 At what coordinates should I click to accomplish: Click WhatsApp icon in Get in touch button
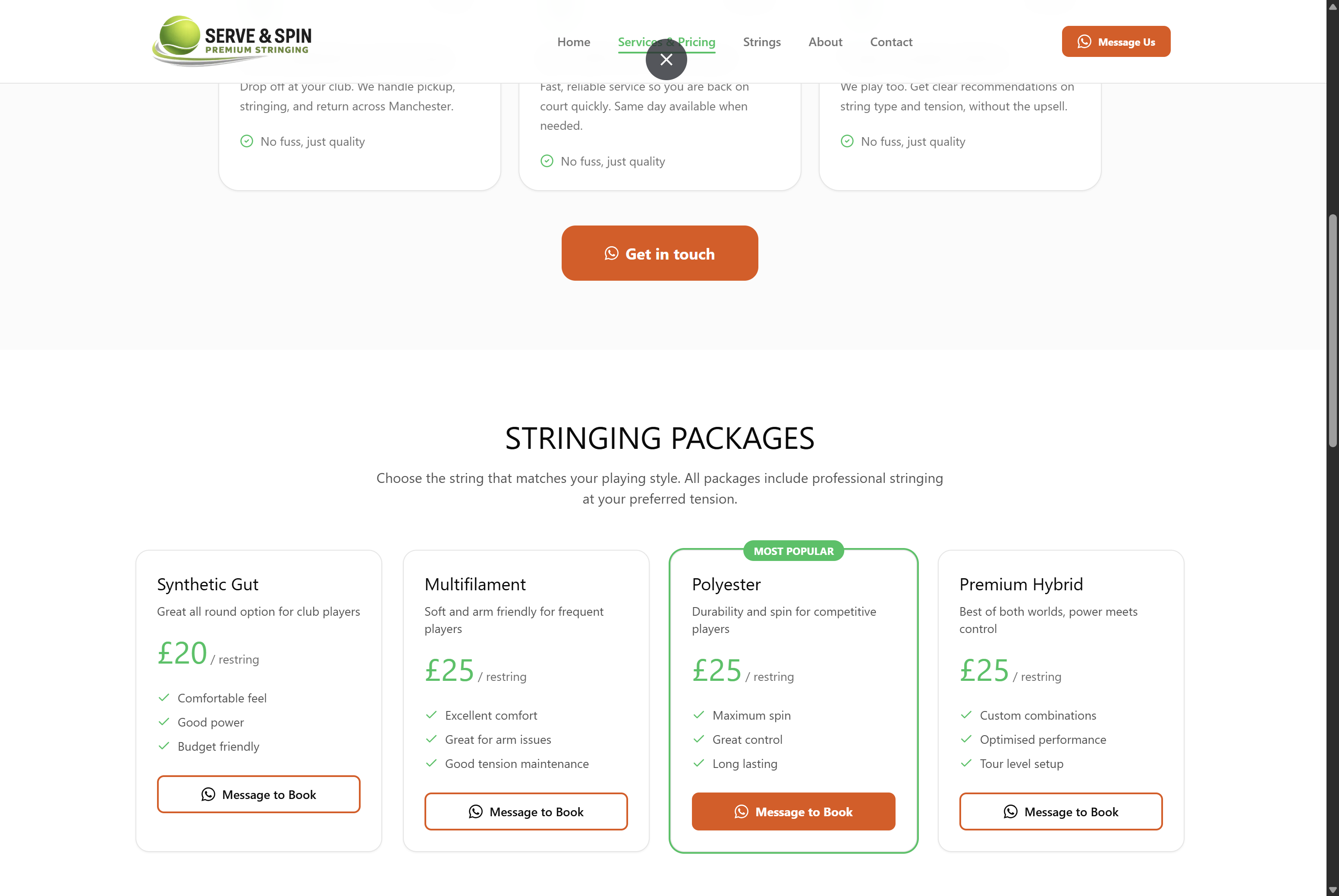tap(611, 254)
